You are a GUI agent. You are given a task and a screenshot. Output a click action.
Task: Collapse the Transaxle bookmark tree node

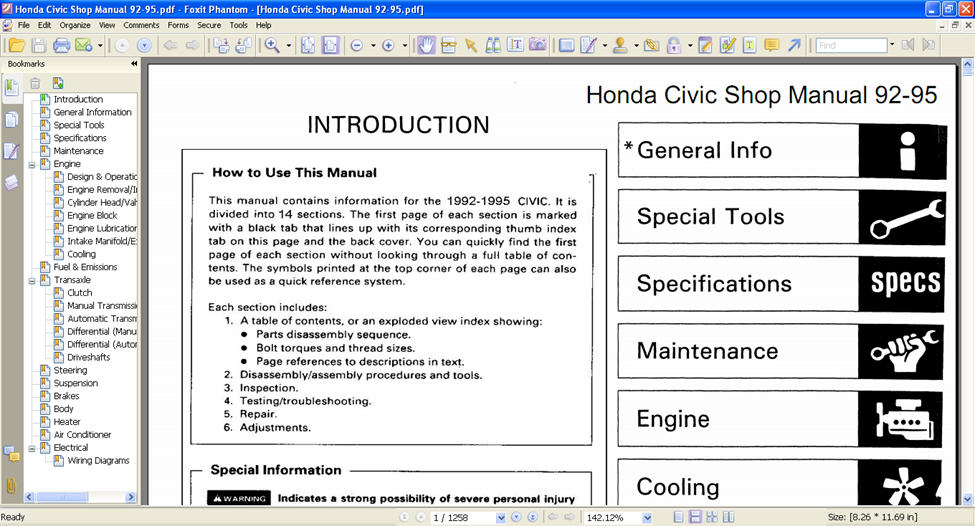32,281
